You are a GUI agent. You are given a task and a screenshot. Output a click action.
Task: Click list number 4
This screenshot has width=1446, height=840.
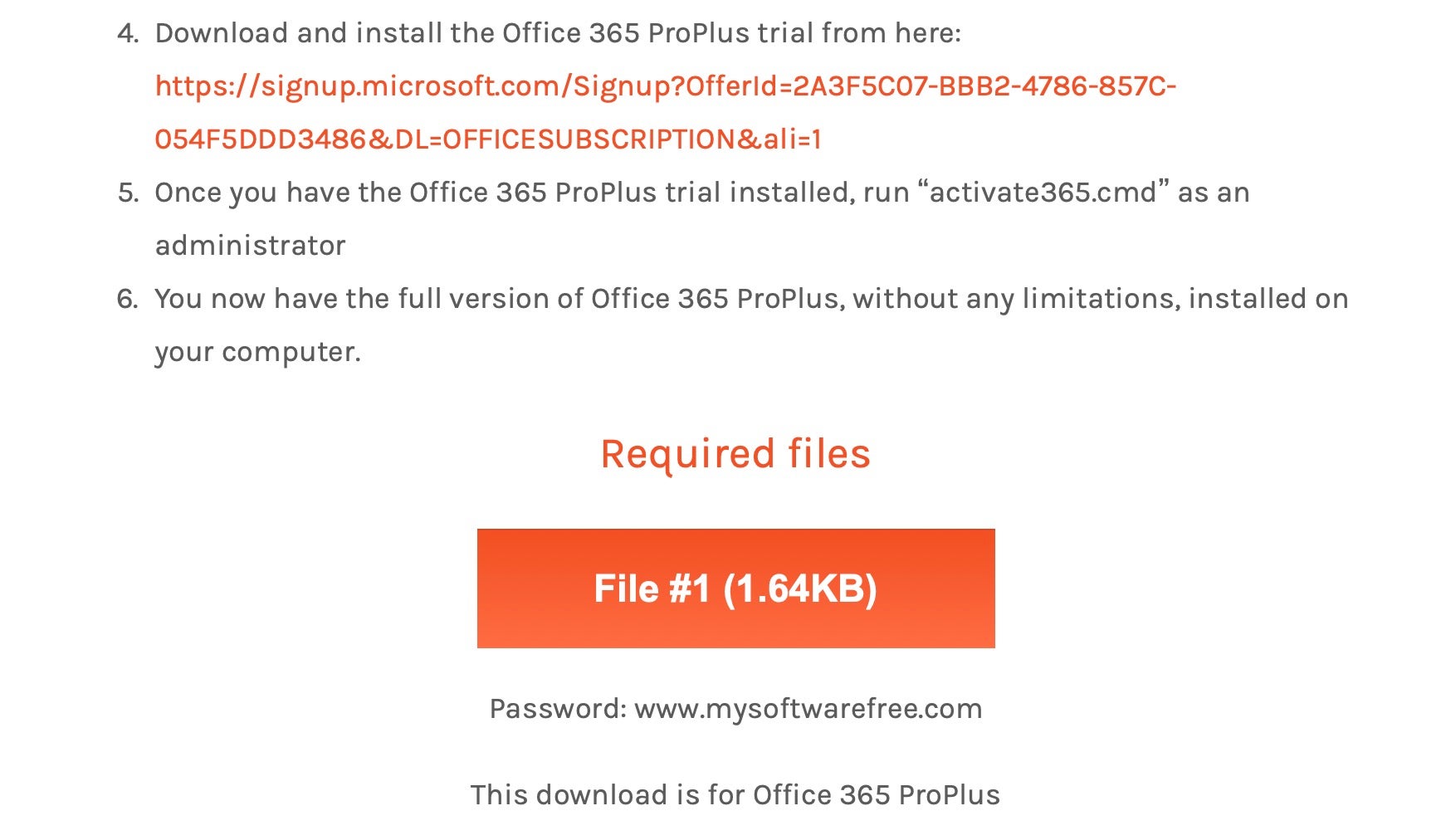coord(127,33)
